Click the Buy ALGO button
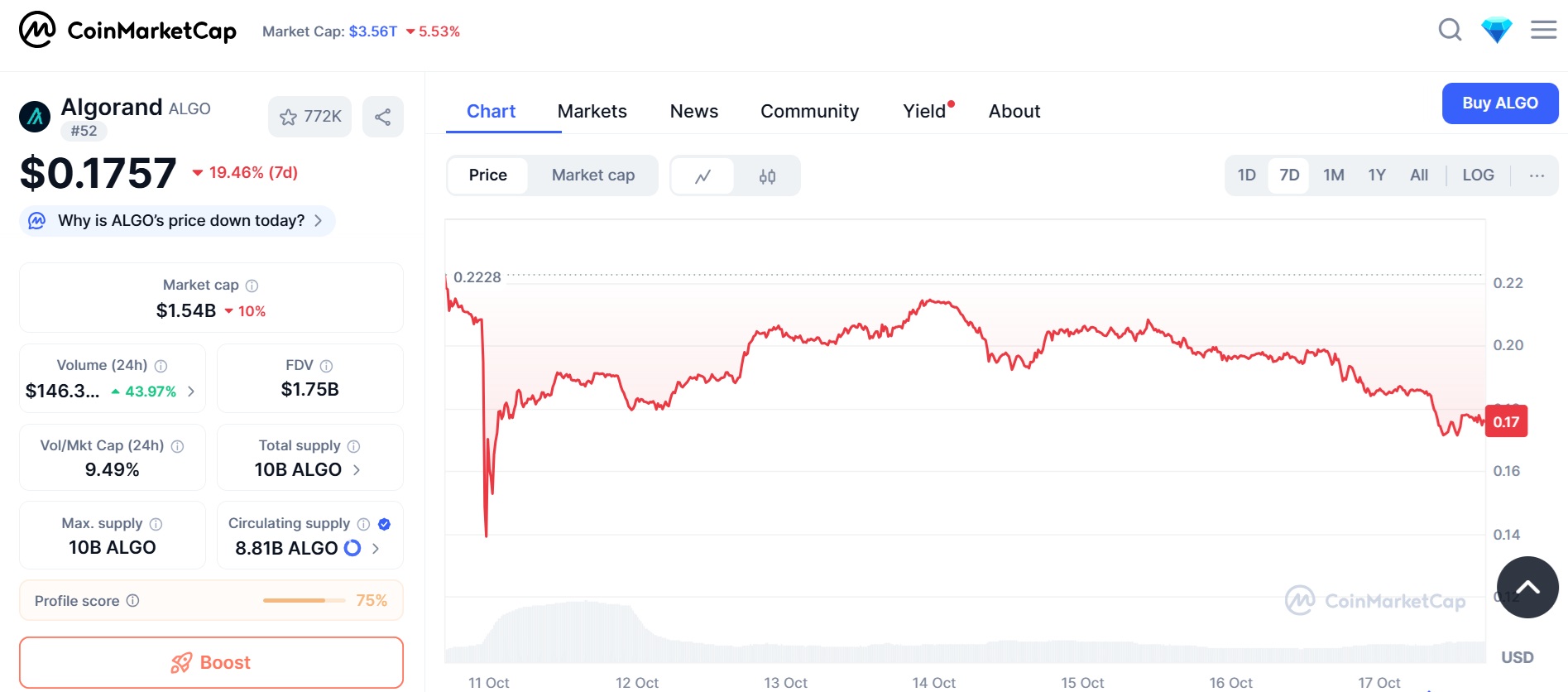Screen dimensions: 1568x692 point(1499,103)
